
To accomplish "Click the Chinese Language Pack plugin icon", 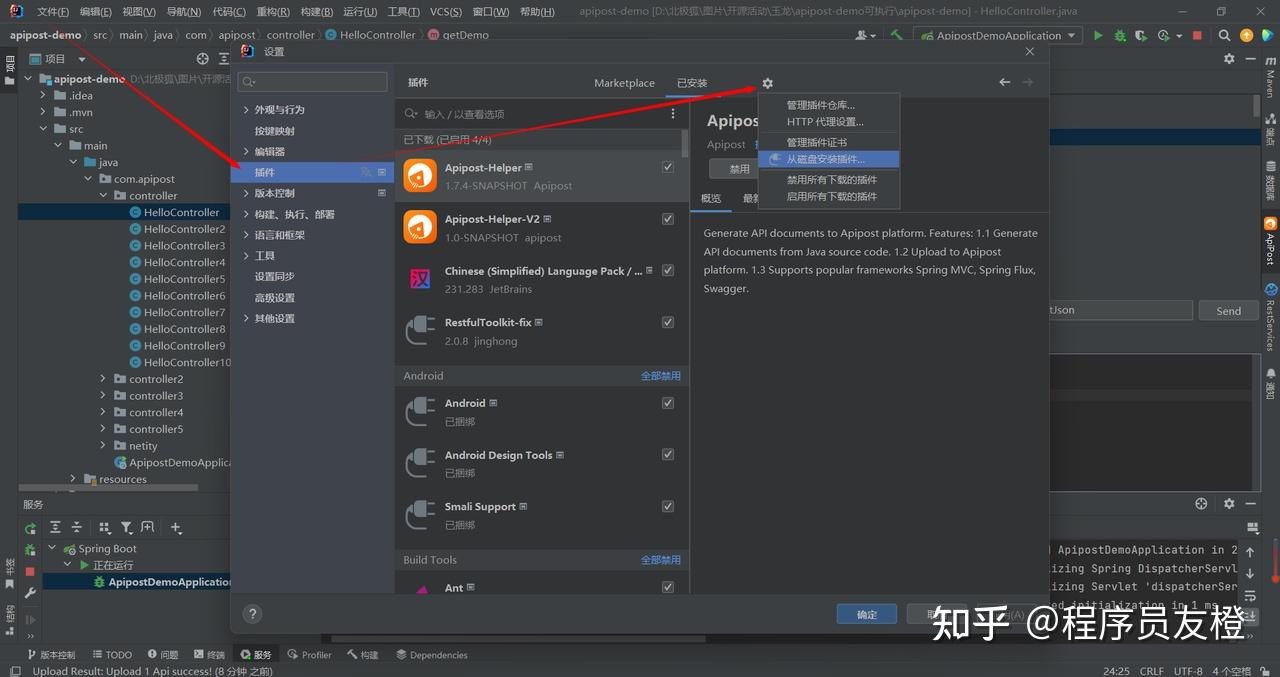I will (420, 279).
